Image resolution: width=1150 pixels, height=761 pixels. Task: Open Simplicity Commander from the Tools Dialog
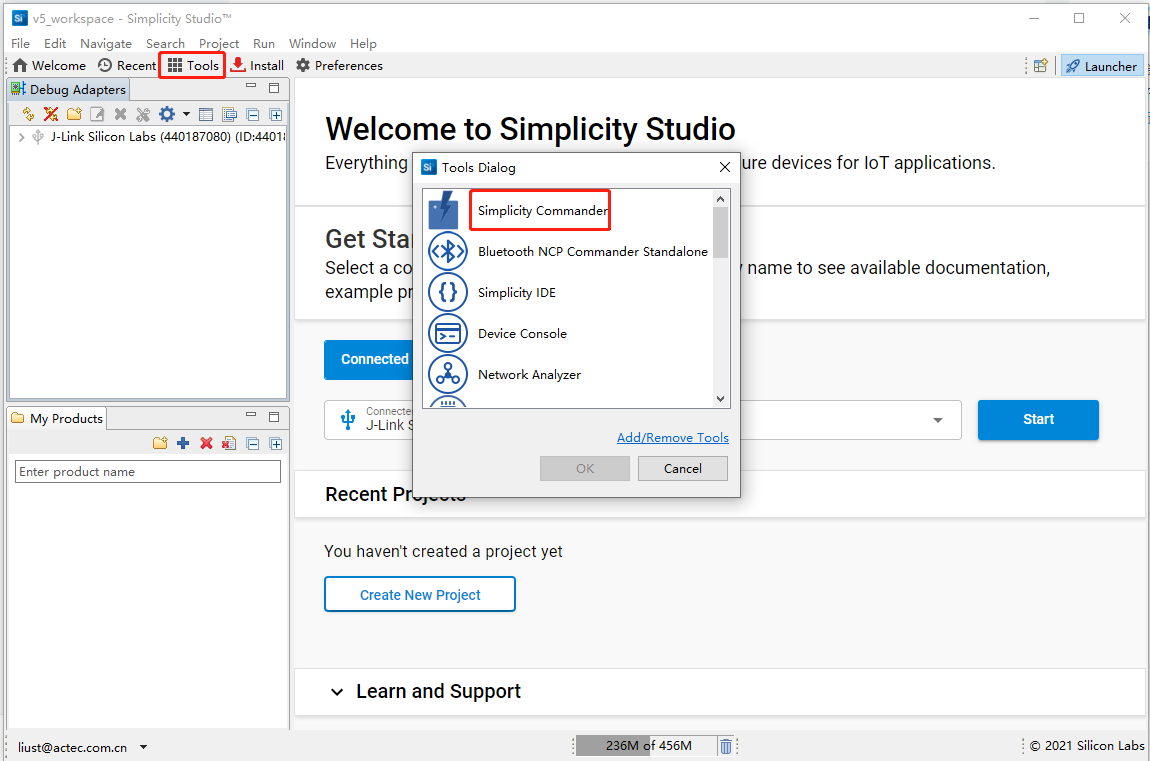click(x=540, y=210)
